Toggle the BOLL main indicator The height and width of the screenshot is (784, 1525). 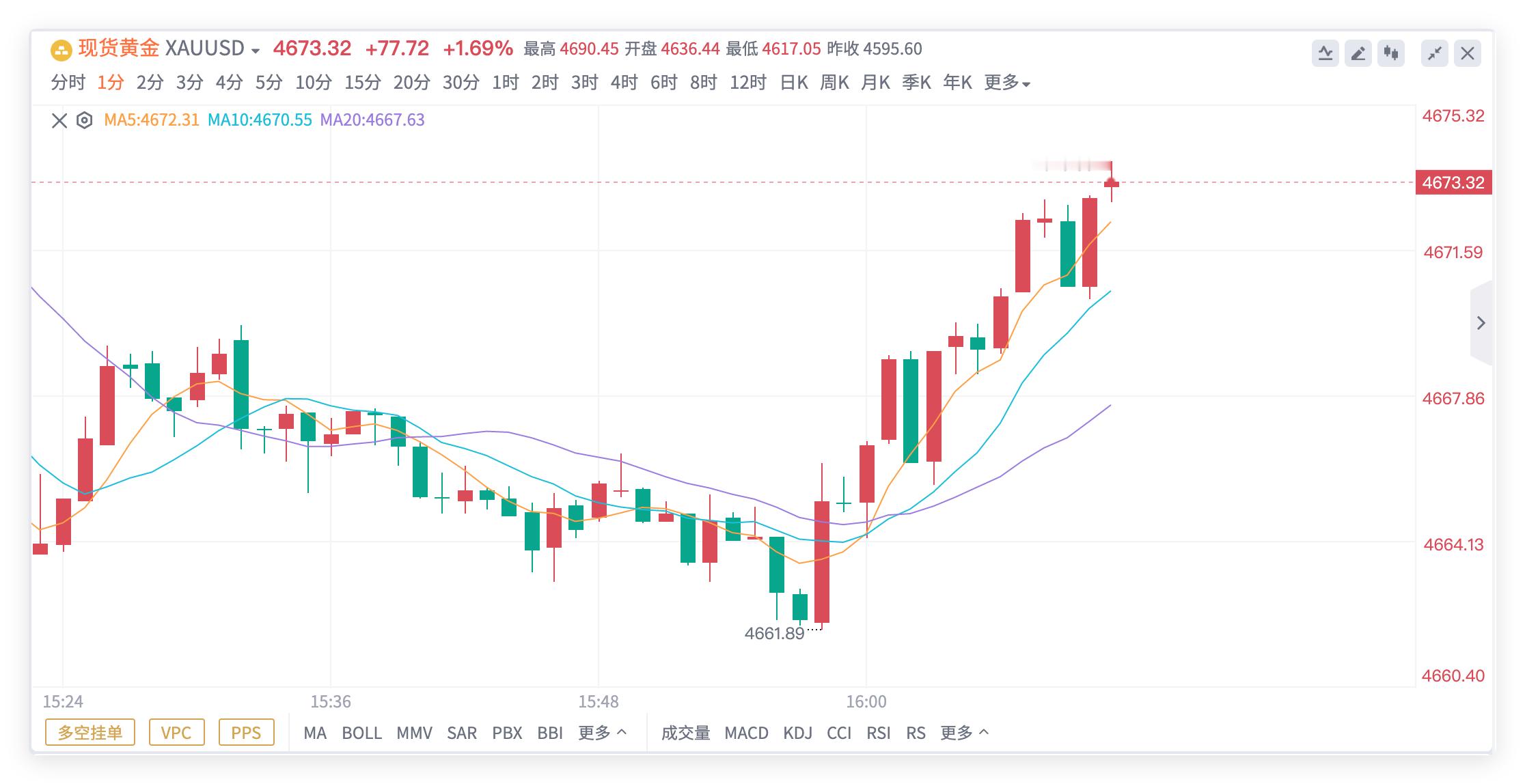(361, 733)
